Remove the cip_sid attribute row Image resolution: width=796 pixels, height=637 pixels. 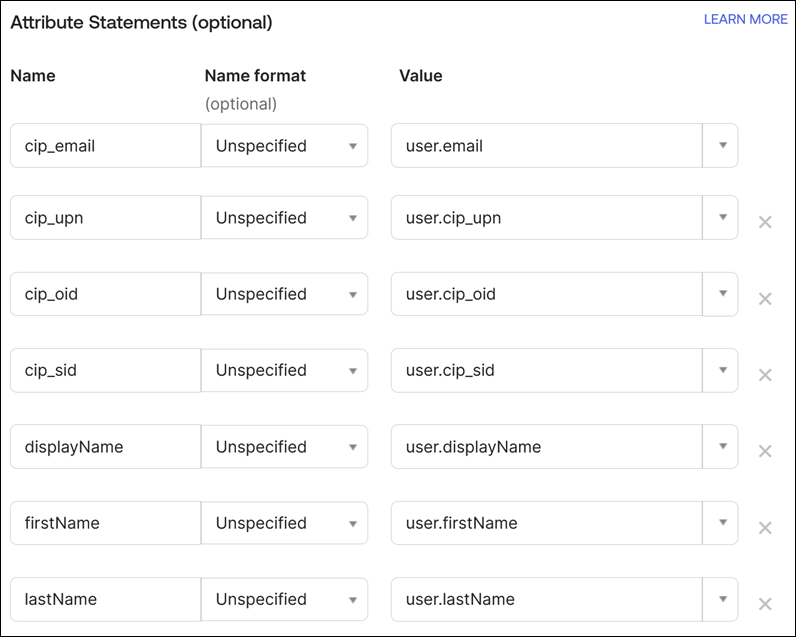pyautogui.click(x=765, y=375)
